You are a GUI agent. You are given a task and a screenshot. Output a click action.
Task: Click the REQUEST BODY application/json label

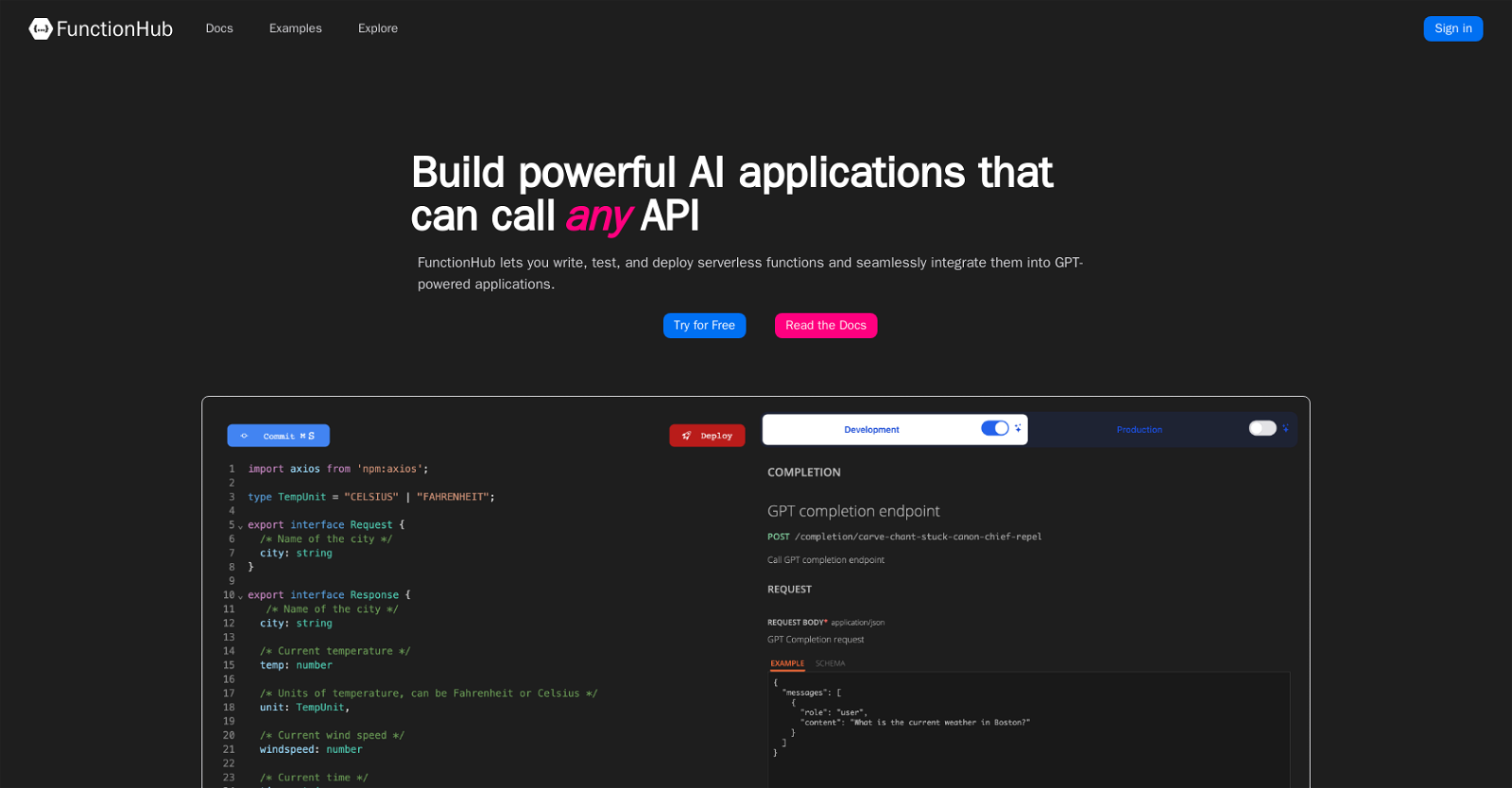(x=826, y=623)
